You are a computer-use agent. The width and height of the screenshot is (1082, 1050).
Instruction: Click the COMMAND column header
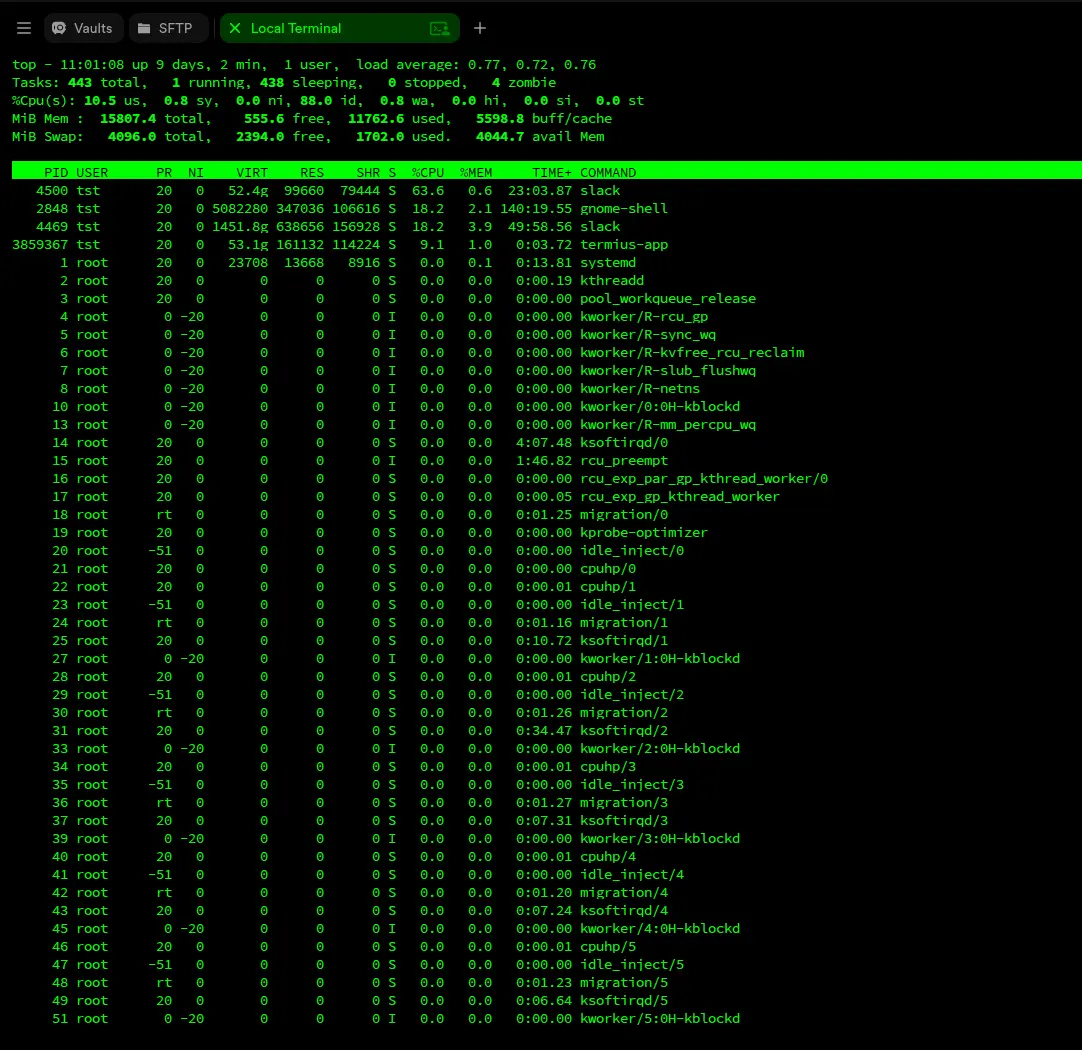pos(608,172)
